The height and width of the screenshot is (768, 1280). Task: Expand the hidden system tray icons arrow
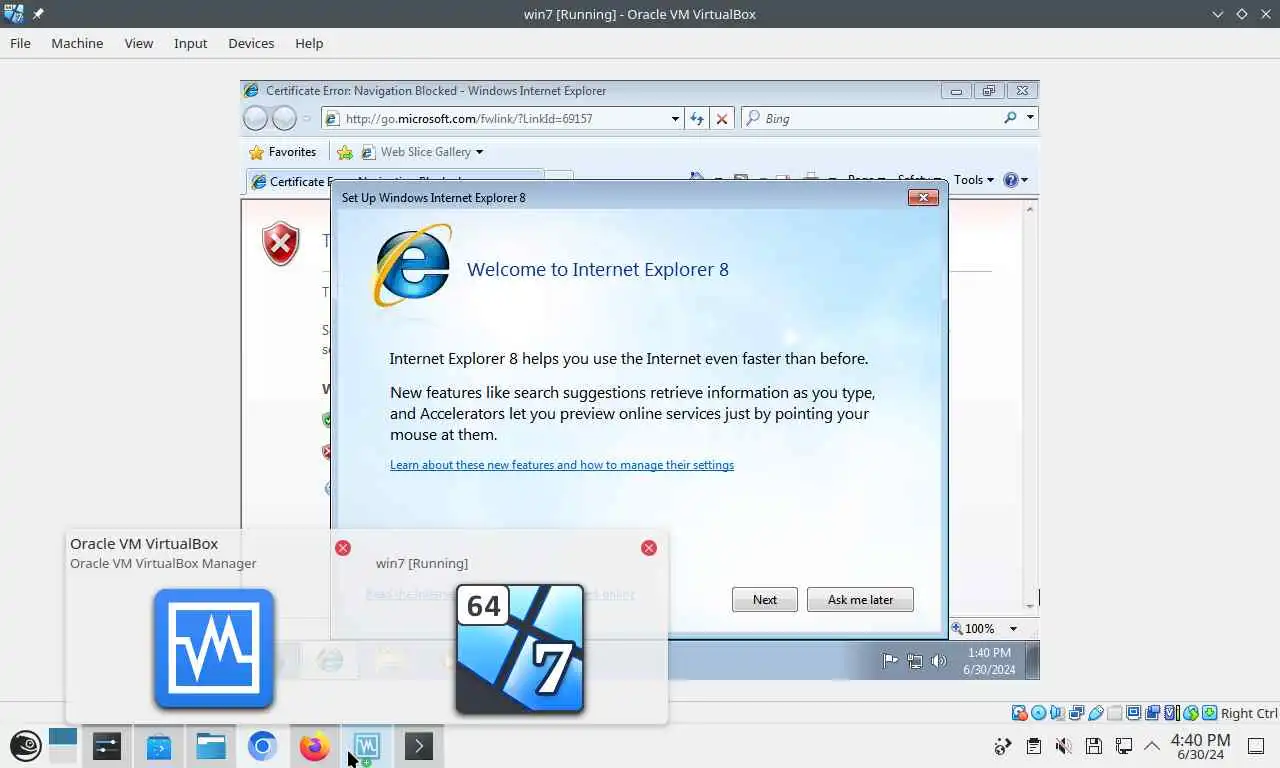[1152, 746]
